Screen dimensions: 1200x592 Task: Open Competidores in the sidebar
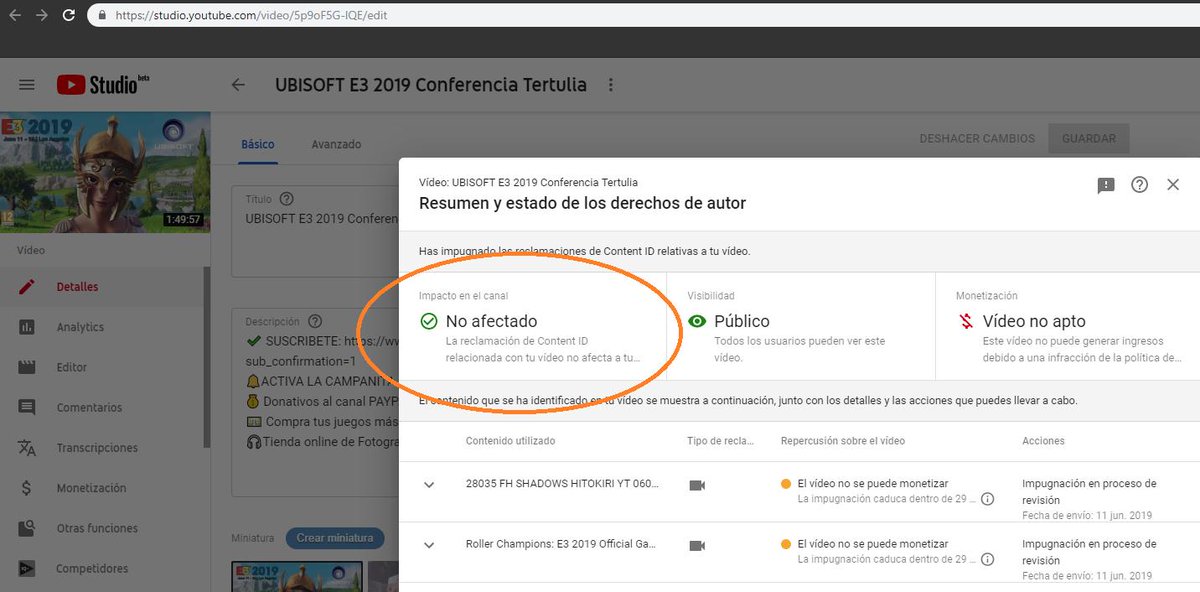point(92,569)
